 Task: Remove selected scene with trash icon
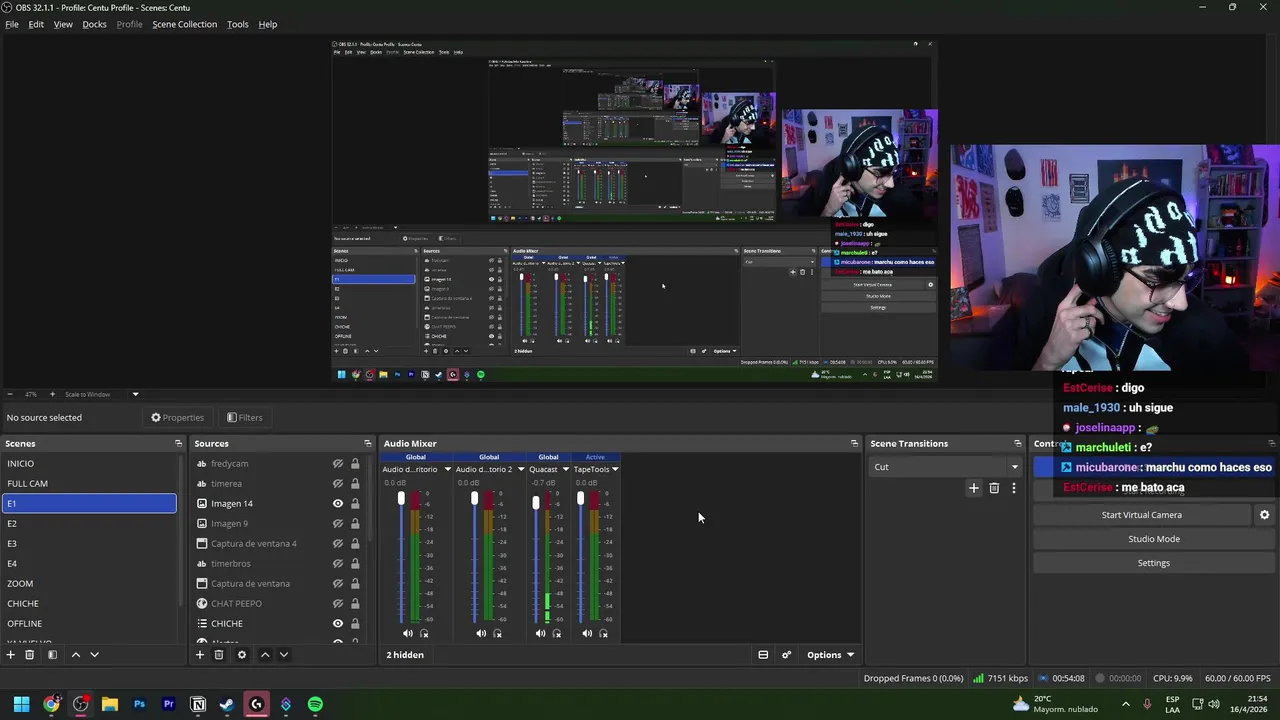pos(30,655)
